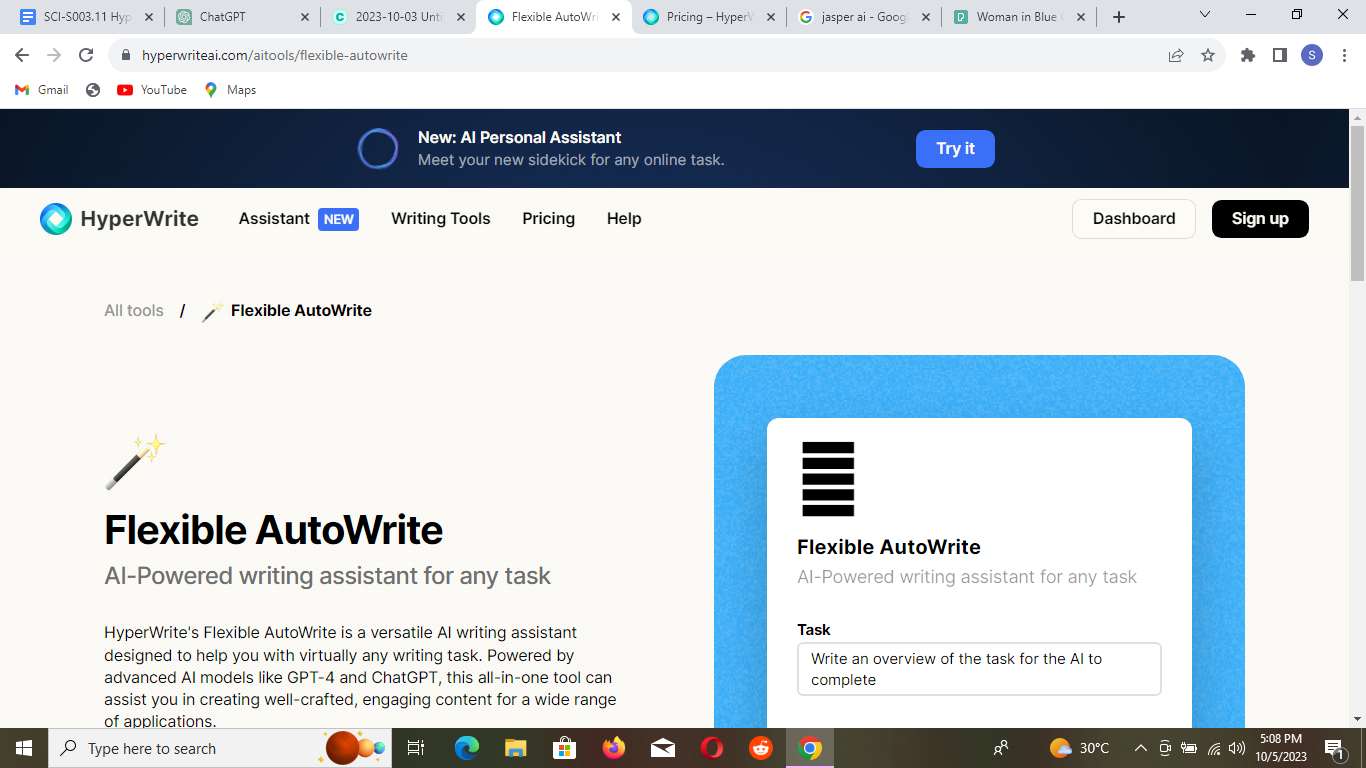Open the weather widget in the taskbar
The image size is (1366, 768).
(1079, 748)
